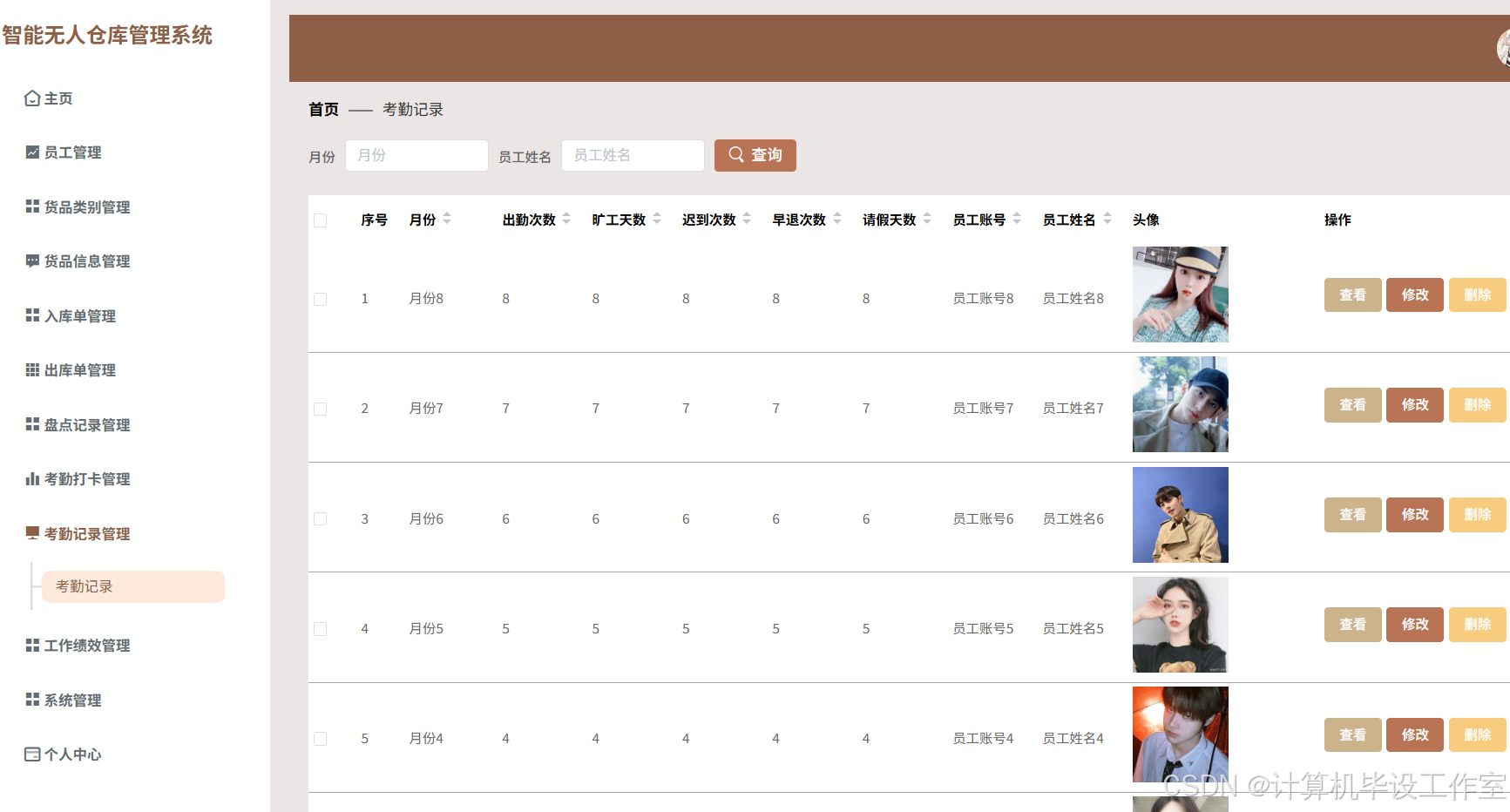Click 首页 breadcrumb link
1510x812 pixels.
pos(323,110)
